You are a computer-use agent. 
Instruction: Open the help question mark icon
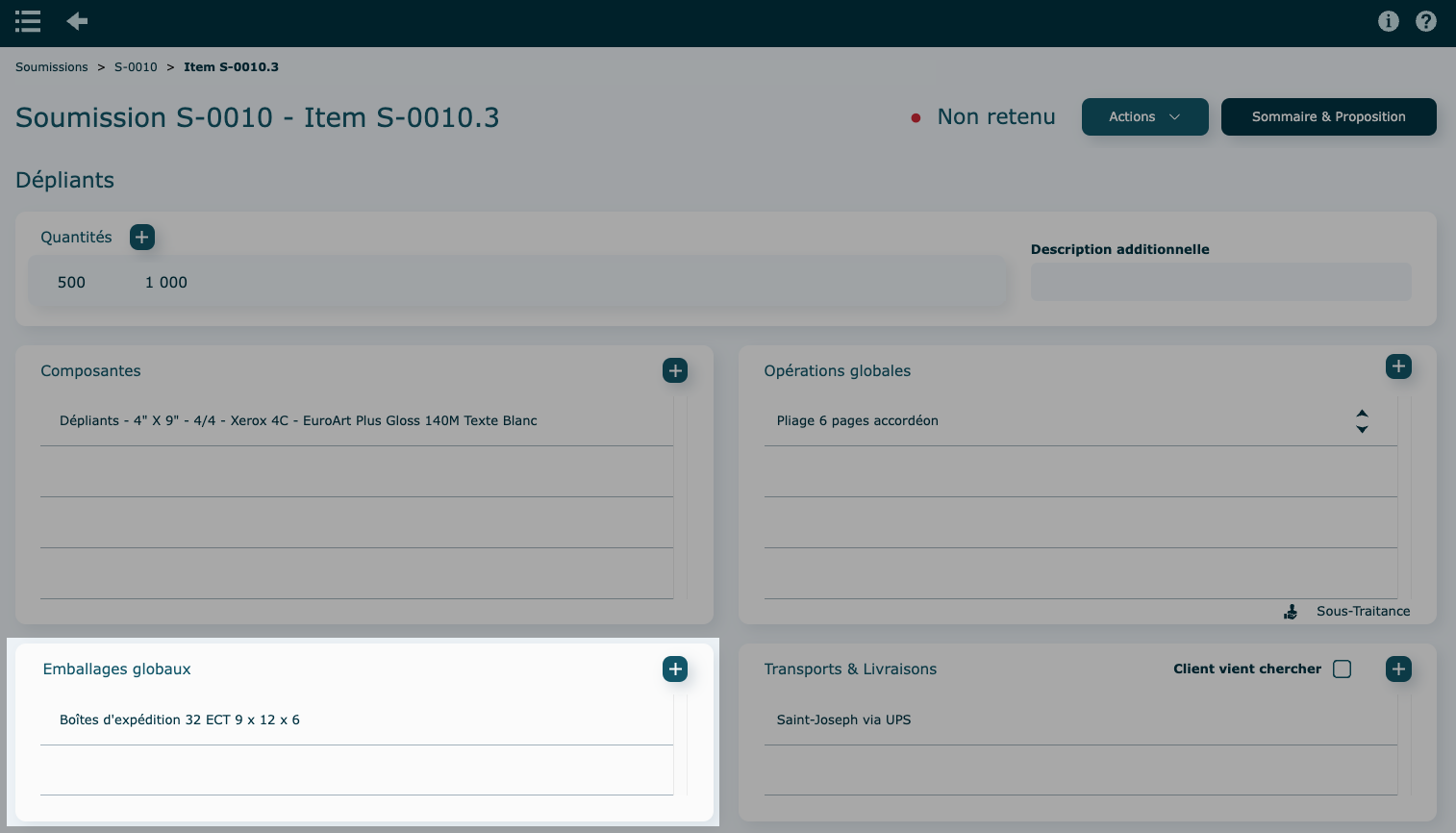pyautogui.click(x=1425, y=21)
